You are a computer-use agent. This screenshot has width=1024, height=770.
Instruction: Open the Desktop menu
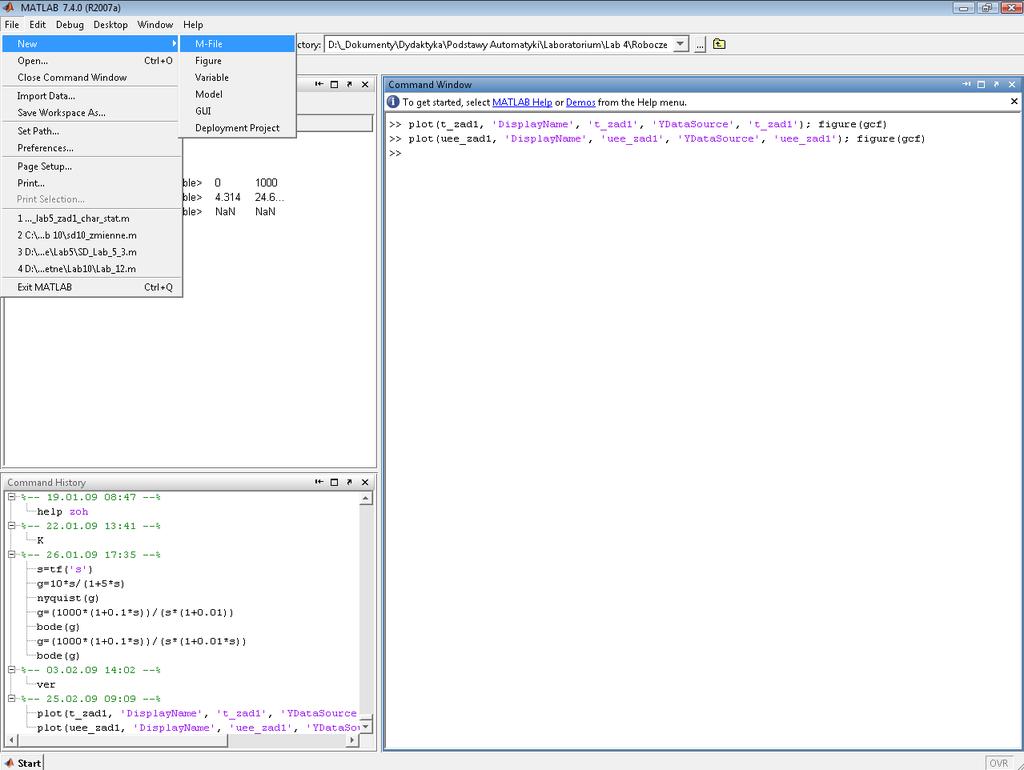pyautogui.click(x=110, y=25)
